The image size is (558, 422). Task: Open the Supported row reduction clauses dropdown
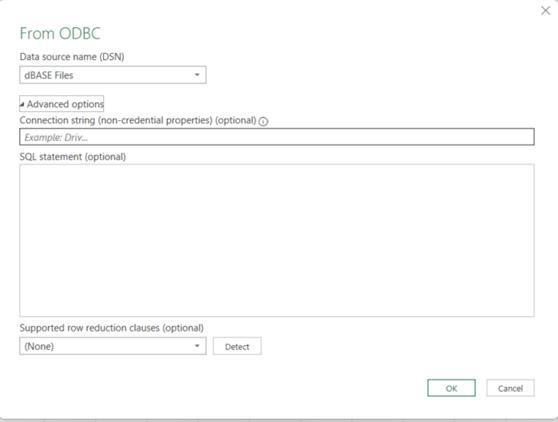[x=113, y=346]
